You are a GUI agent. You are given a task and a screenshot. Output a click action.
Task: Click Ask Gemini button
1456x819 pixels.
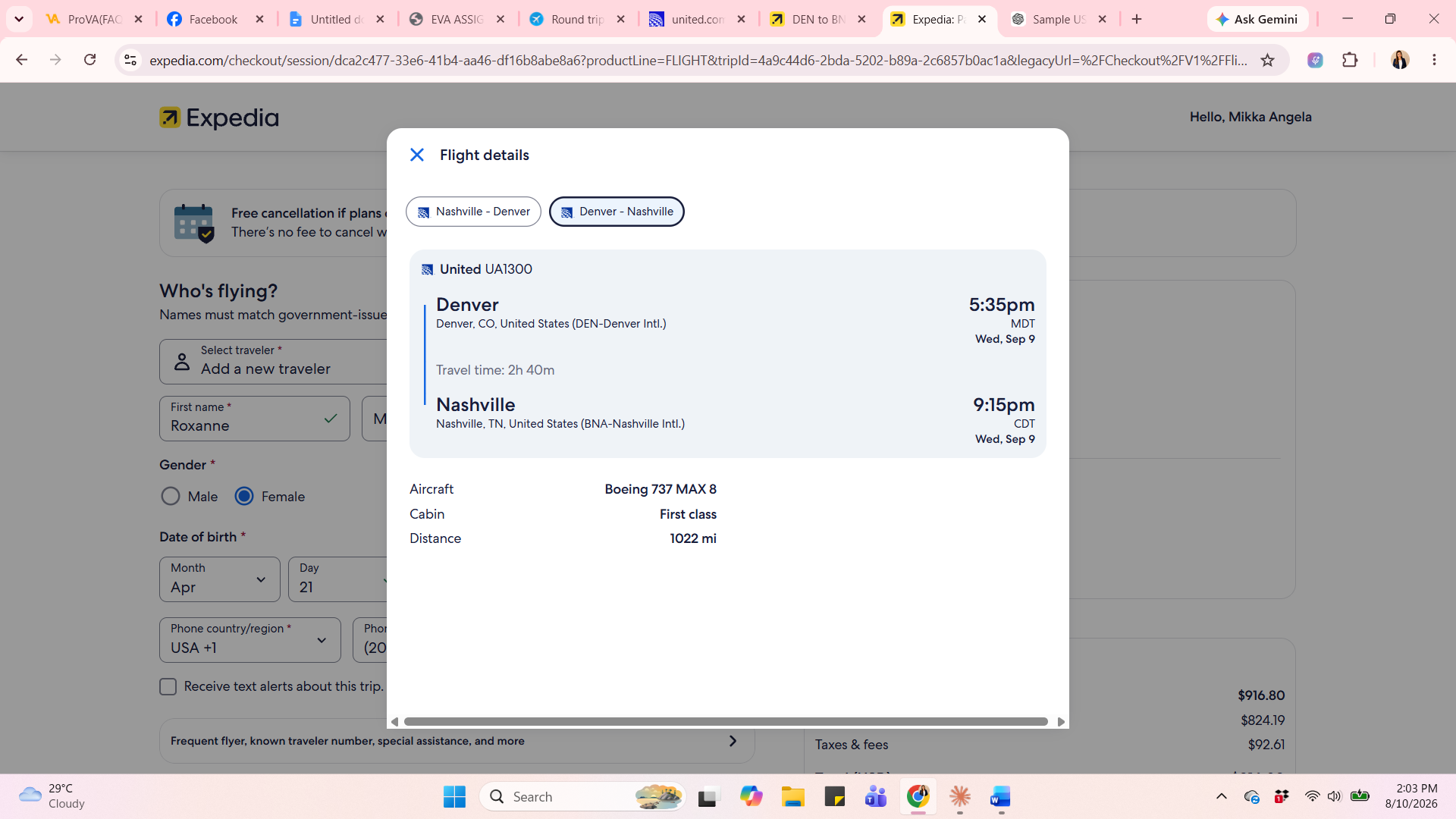pos(1257,19)
